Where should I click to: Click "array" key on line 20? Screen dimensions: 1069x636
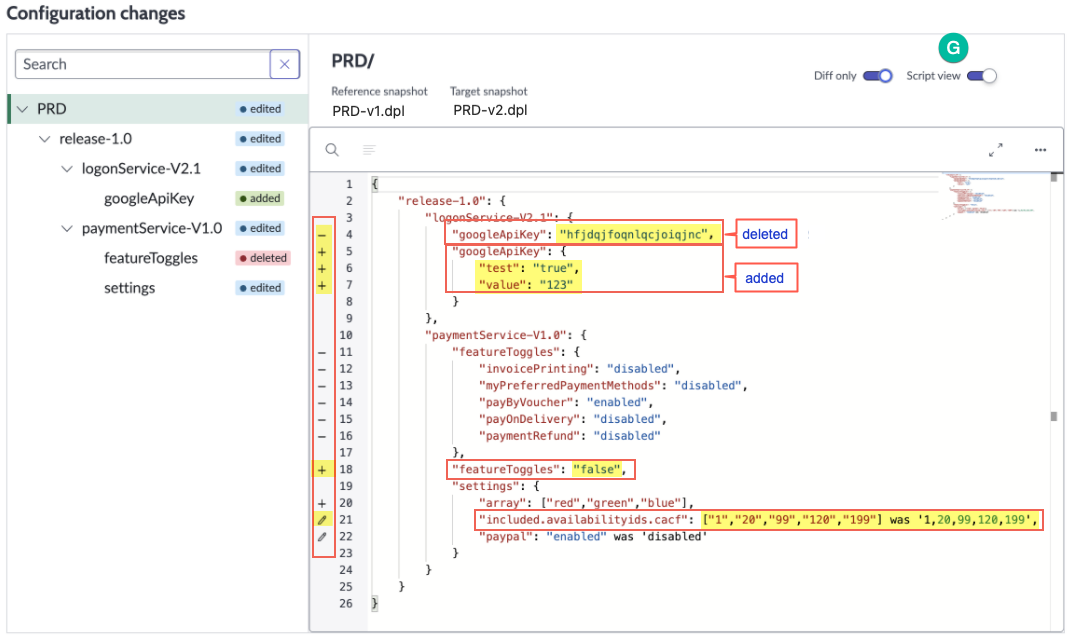point(502,503)
